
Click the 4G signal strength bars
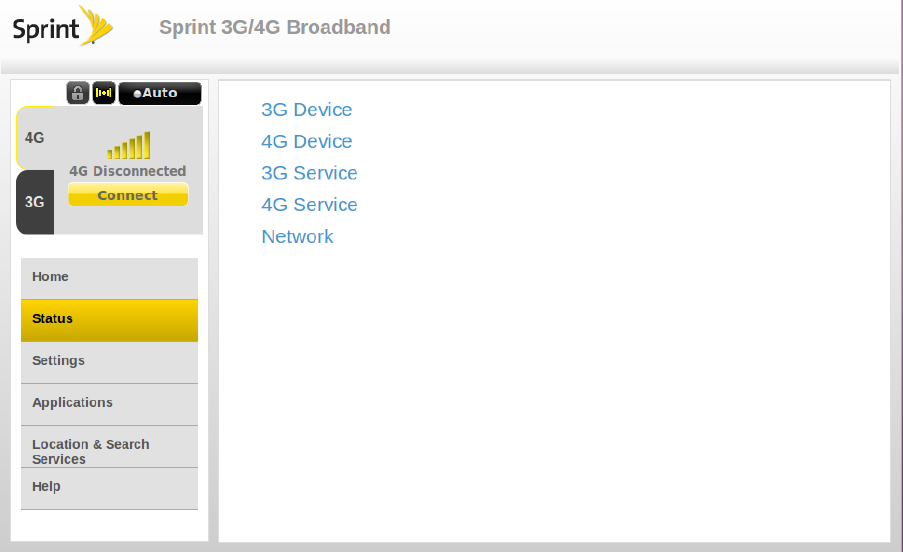(x=129, y=146)
